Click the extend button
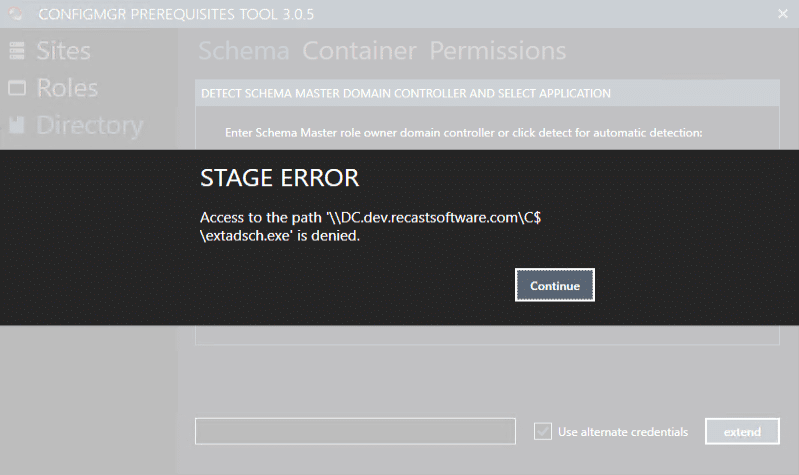The width and height of the screenshot is (799, 475). click(x=742, y=432)
